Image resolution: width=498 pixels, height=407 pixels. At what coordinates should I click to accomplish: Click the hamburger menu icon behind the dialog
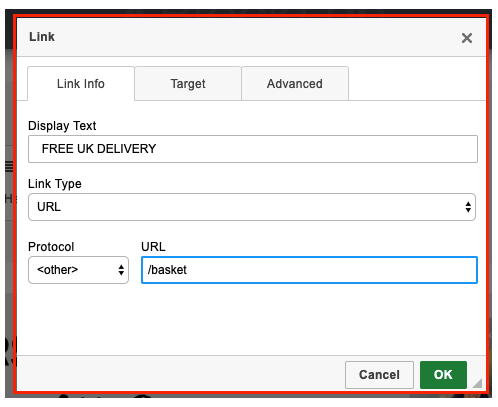9,166
